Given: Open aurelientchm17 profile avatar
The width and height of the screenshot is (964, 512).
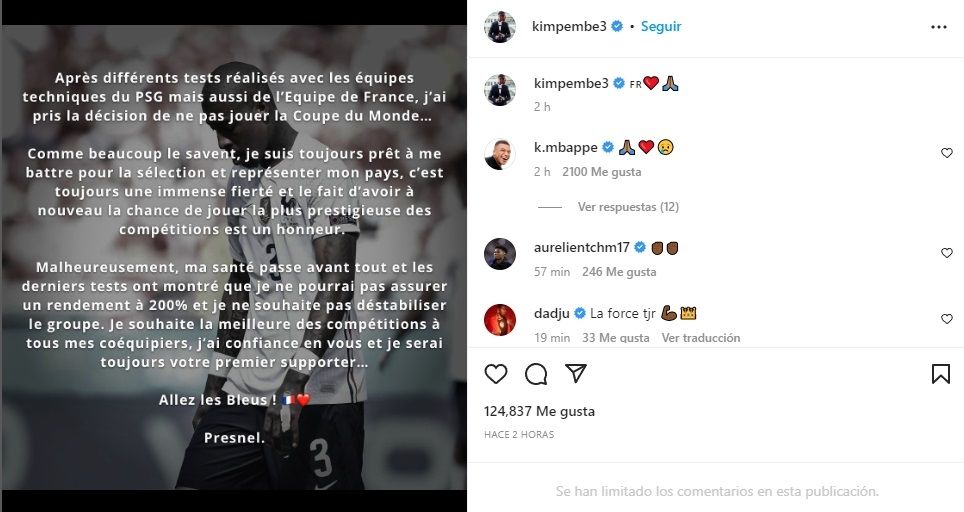Looking at the screenshot, I should pos(500,254).
